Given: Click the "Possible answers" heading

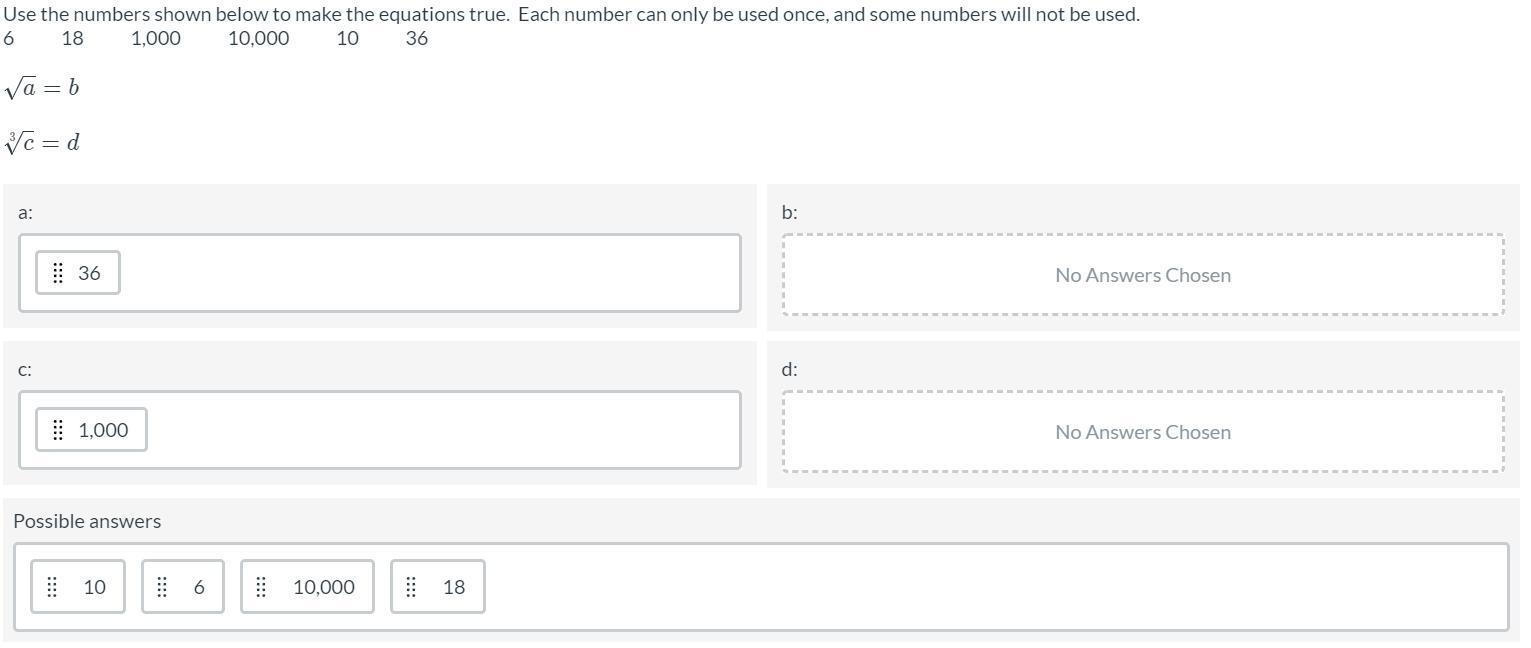Looking at the screenshot, I should tap(87, 521).
